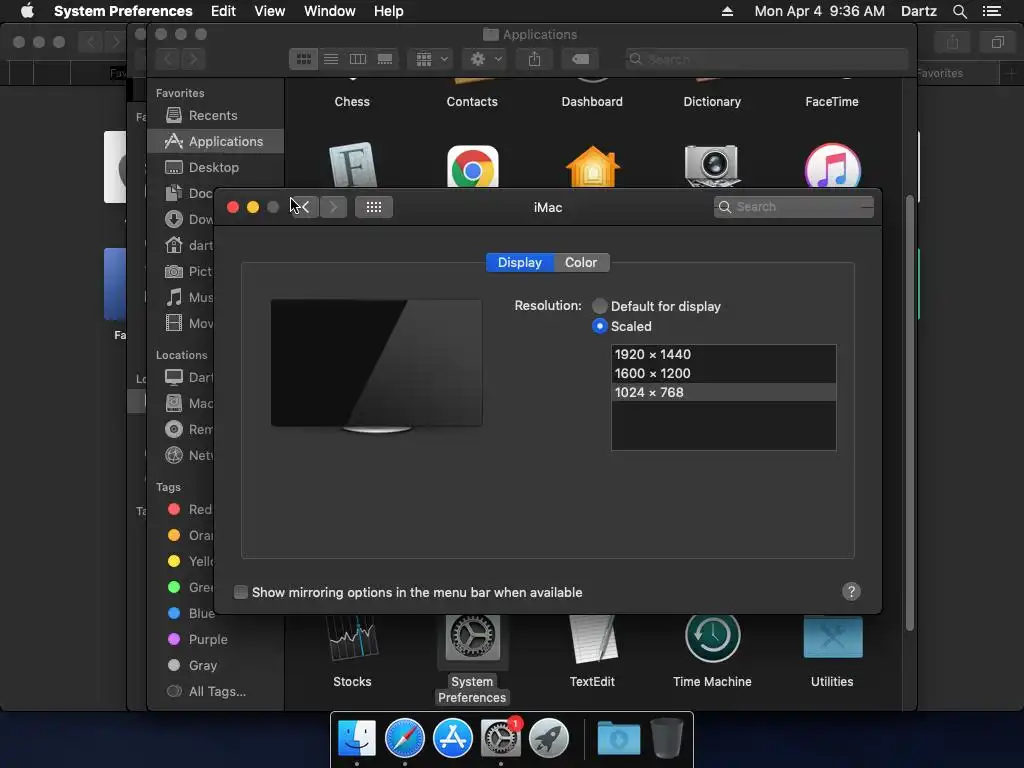Screen dimensions: 1024x768
Task: Select Default for display resolution
Action: (600, 306)
